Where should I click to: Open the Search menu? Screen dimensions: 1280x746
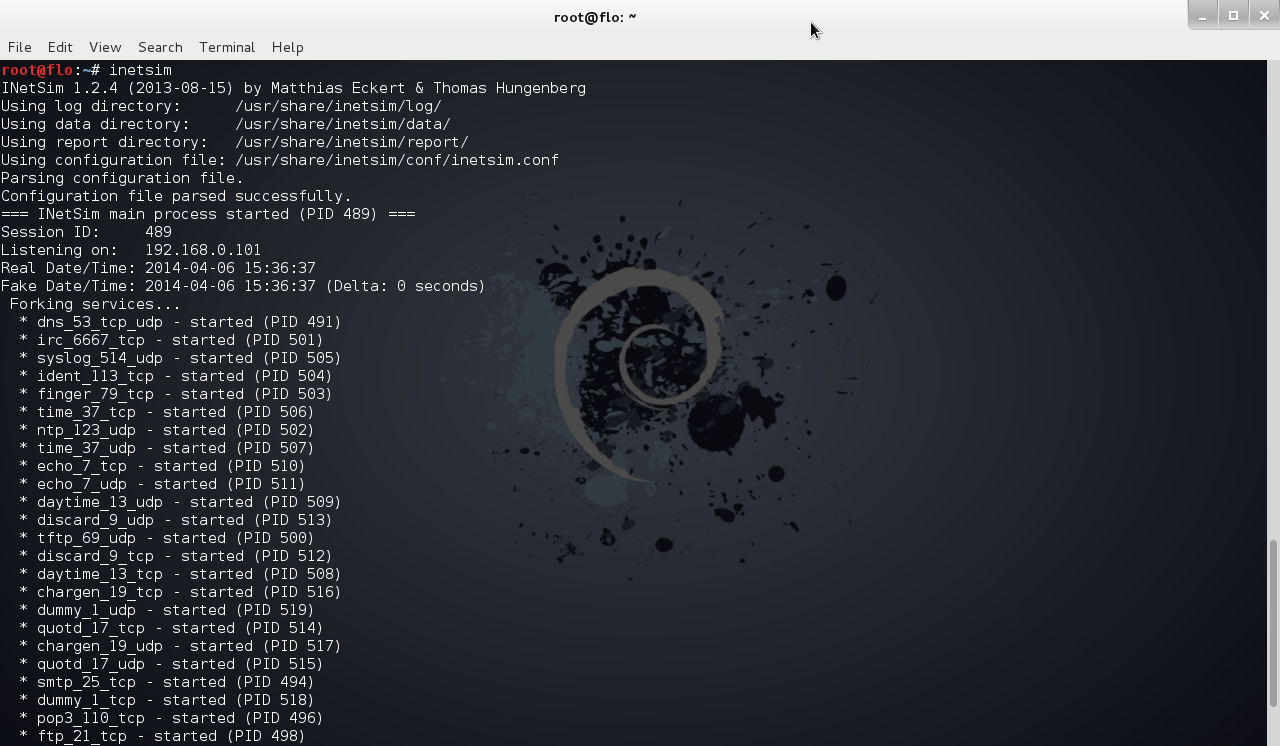159,47
